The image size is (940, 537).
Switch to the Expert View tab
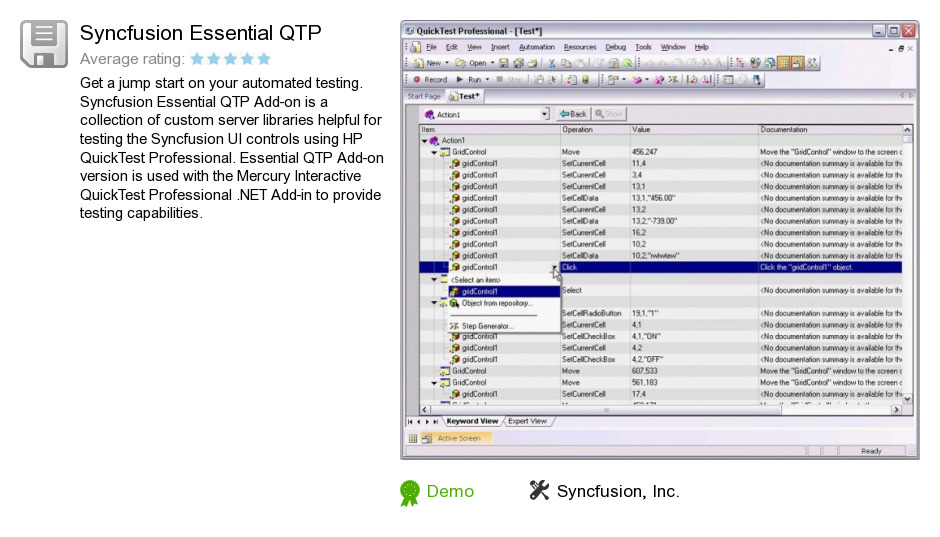point(528,421)
